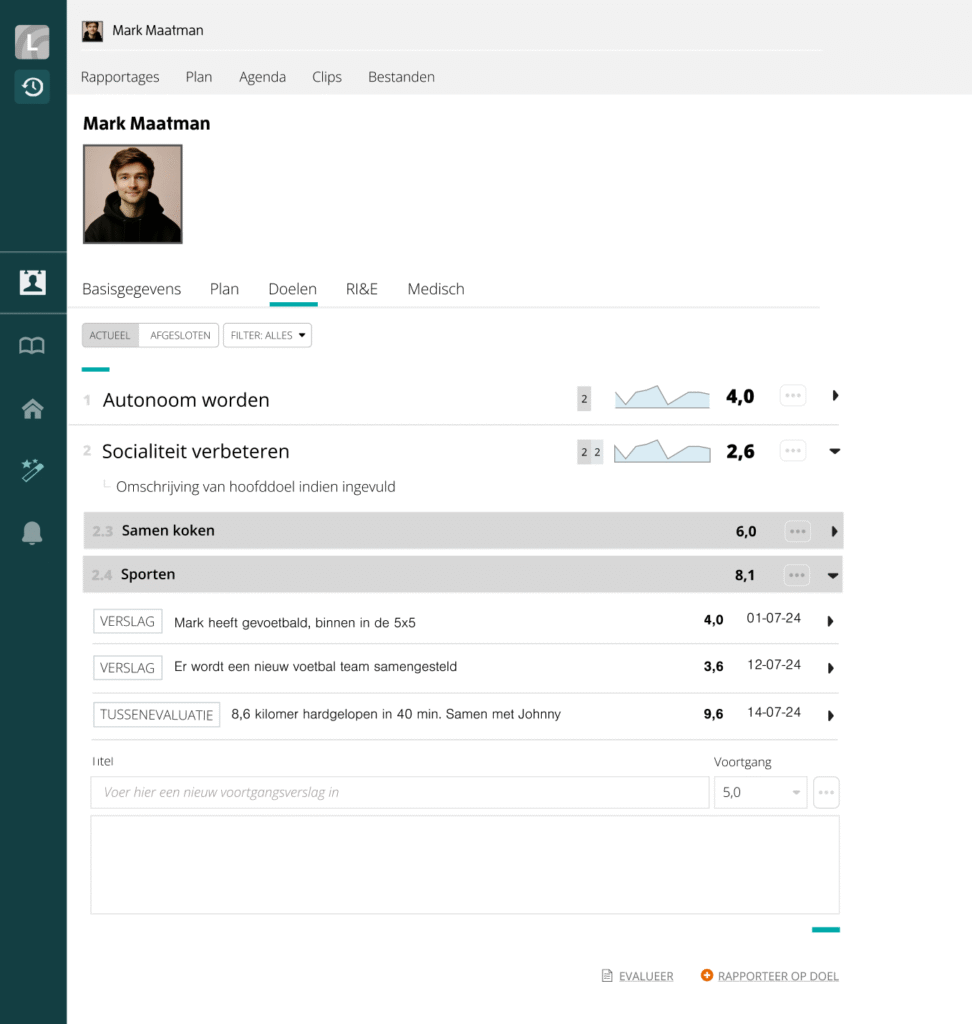Image resolution: width=972 pixels, height=1024 pixels.
Task: Click the history clock icon in sidebar
Action: [x=32, y=87]
